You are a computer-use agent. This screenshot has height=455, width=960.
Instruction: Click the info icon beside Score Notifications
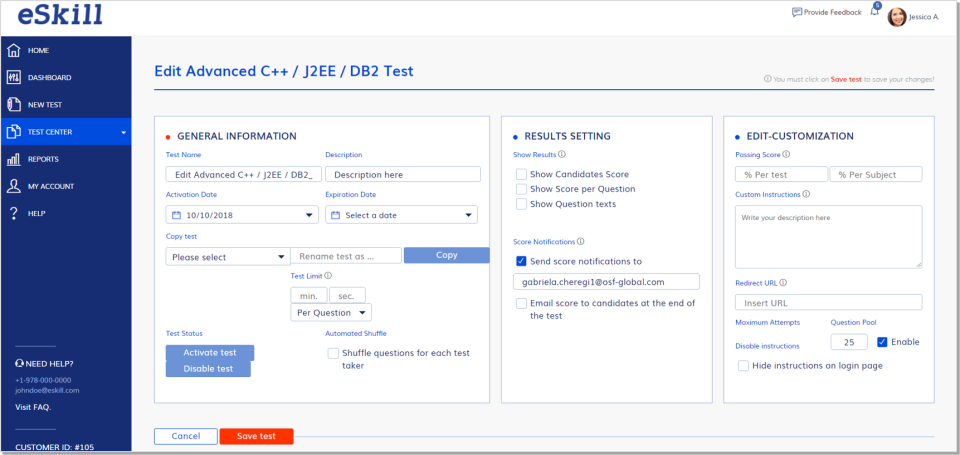click(580, 241)
